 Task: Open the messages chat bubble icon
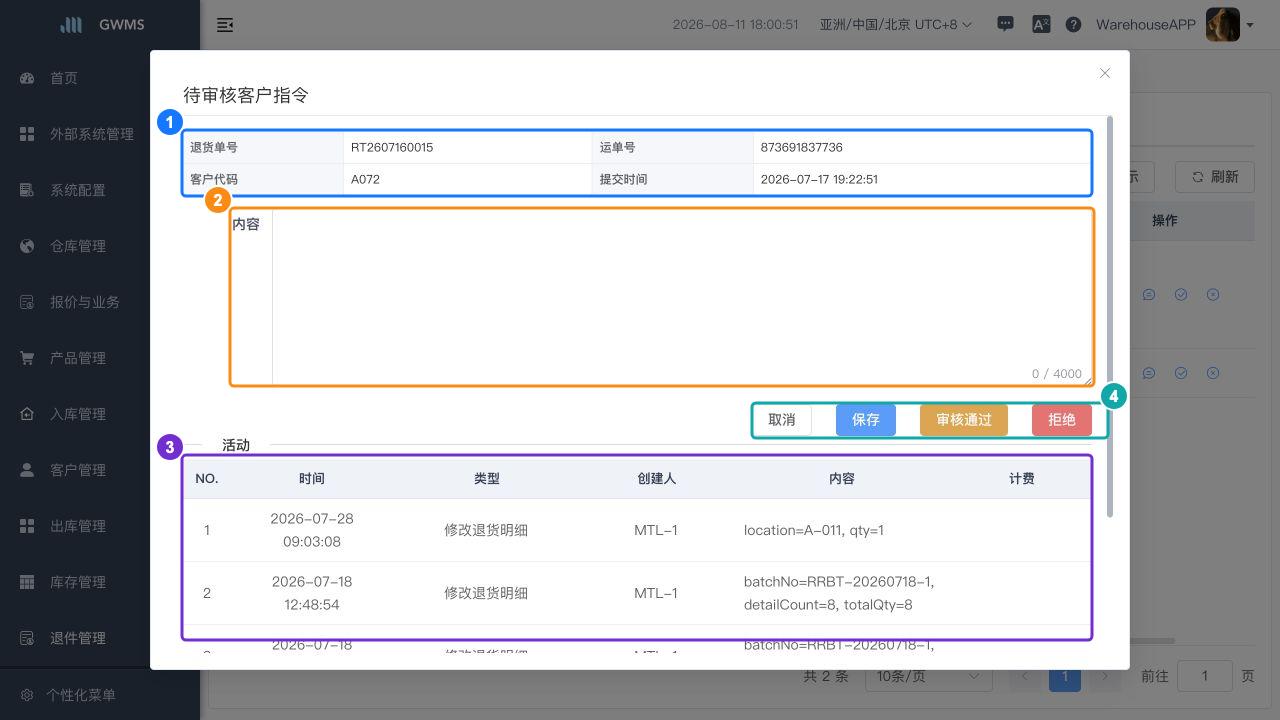click(1006, 25)
